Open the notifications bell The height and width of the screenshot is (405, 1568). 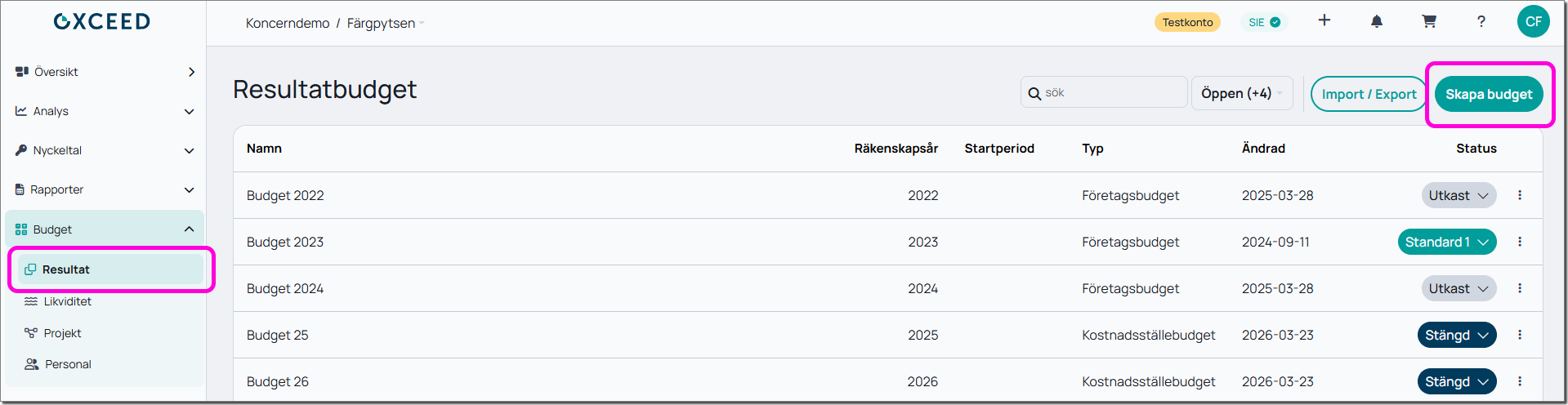tap(1377, 22)
